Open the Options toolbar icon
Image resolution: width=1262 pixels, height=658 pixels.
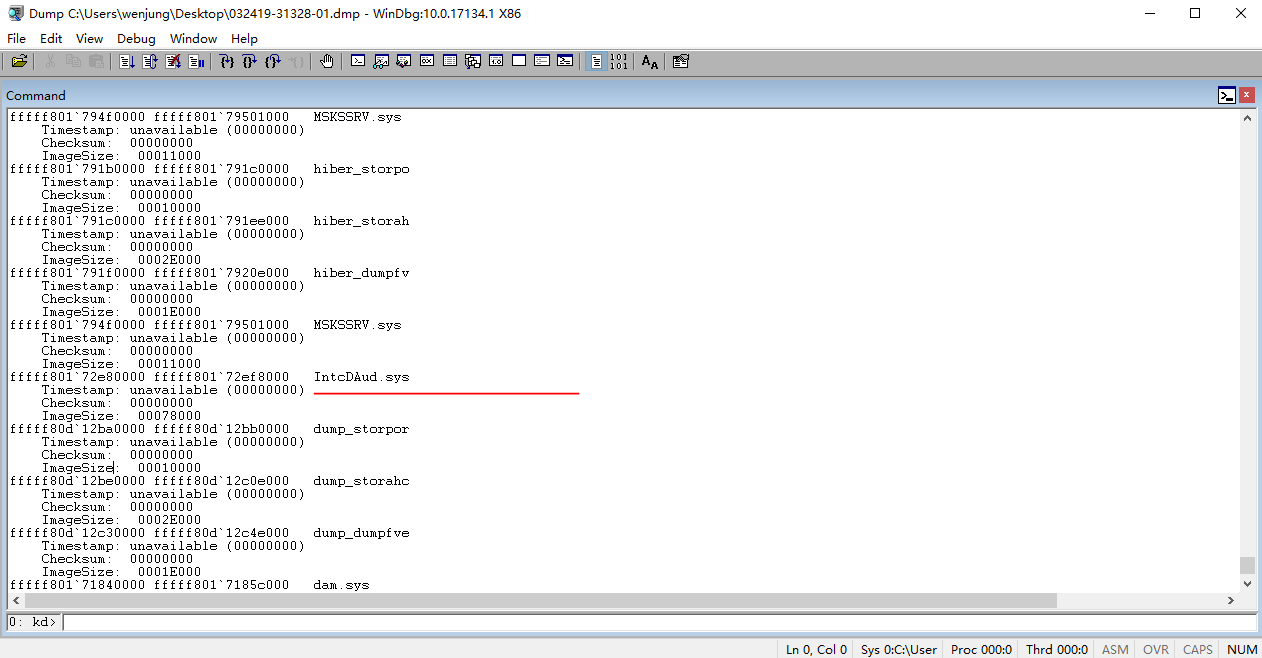point(681,62)
